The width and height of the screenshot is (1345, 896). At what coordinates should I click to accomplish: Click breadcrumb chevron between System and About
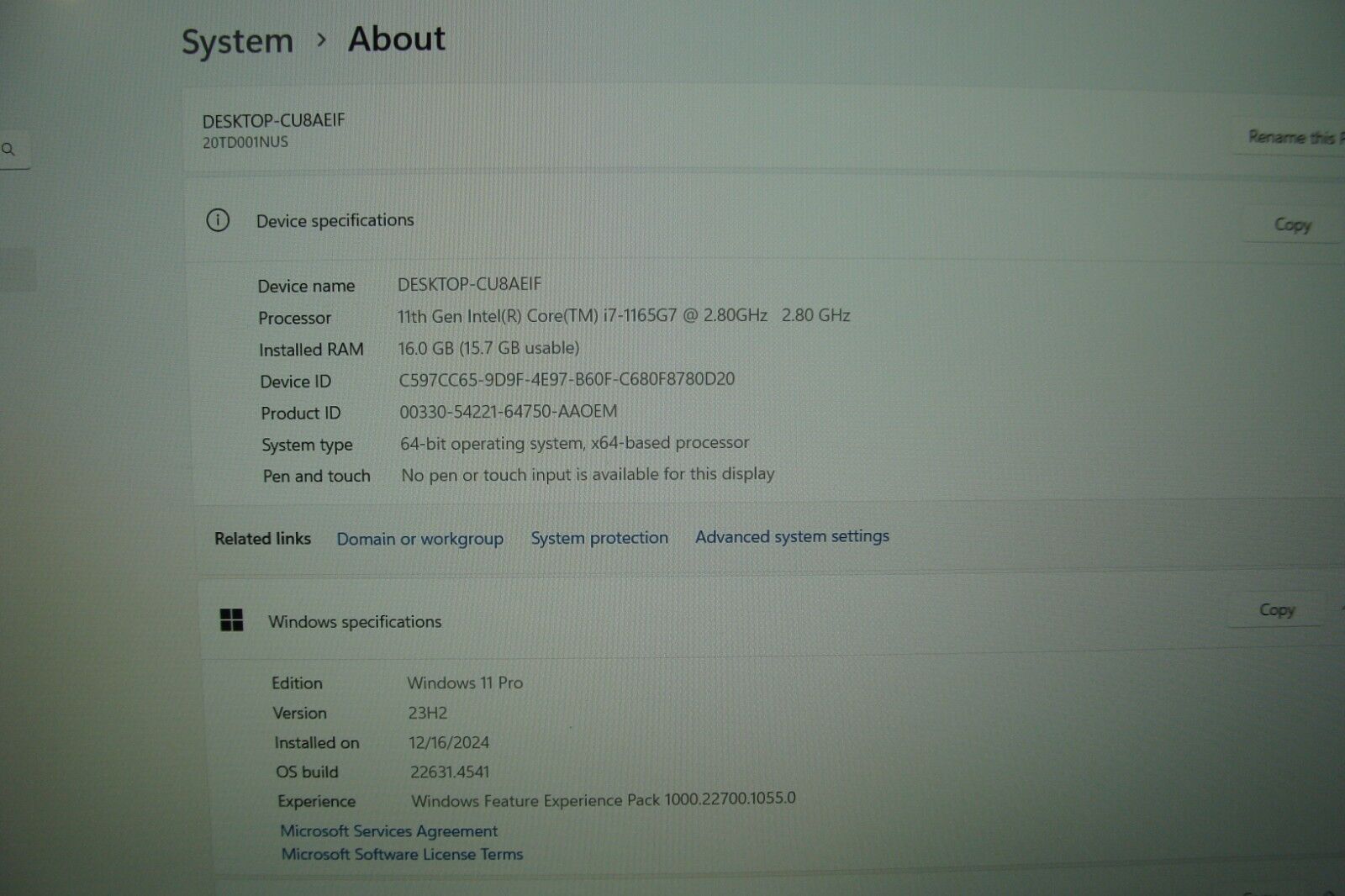(321, 40)
